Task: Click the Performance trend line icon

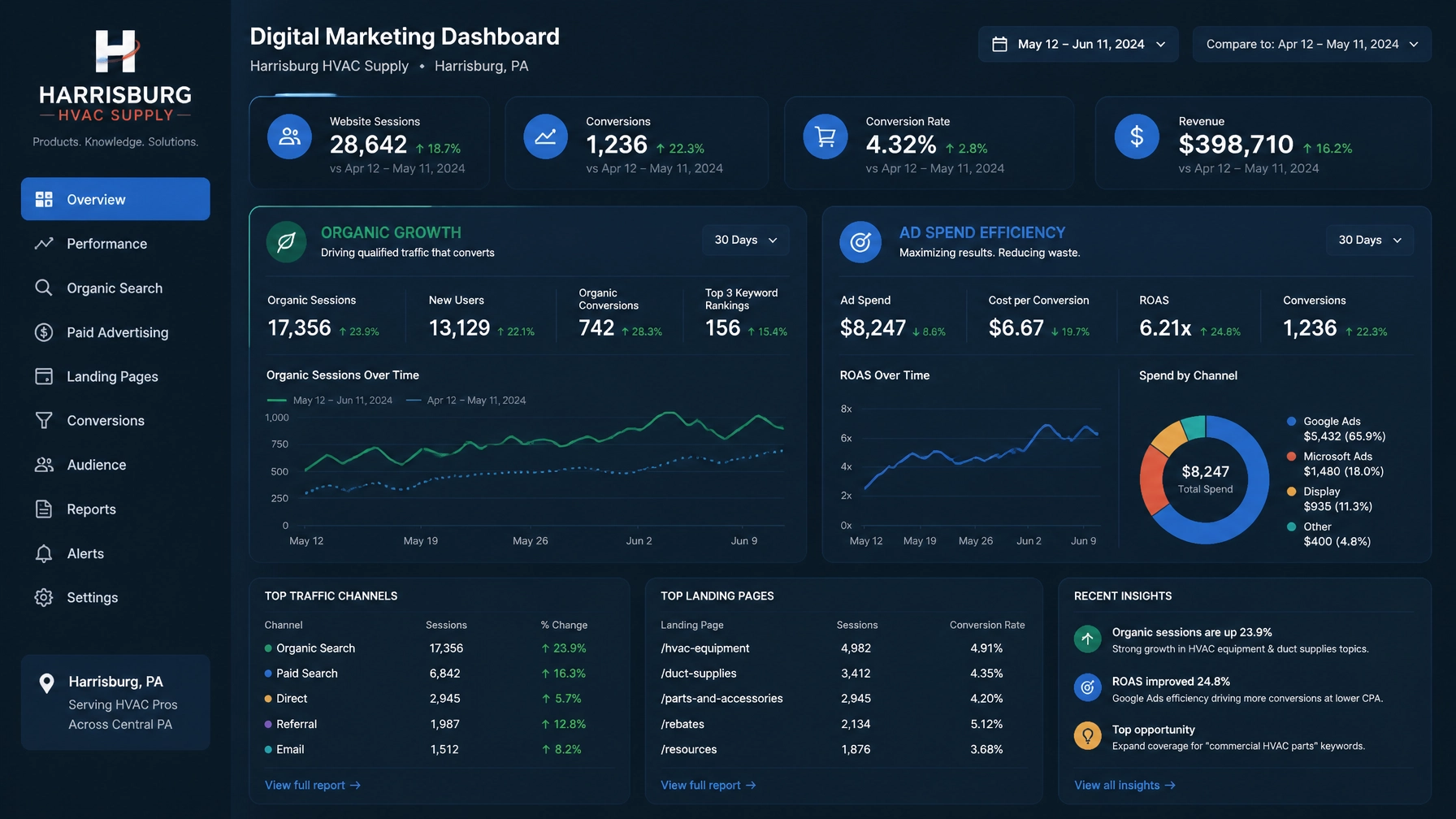Action: [44, 244]
